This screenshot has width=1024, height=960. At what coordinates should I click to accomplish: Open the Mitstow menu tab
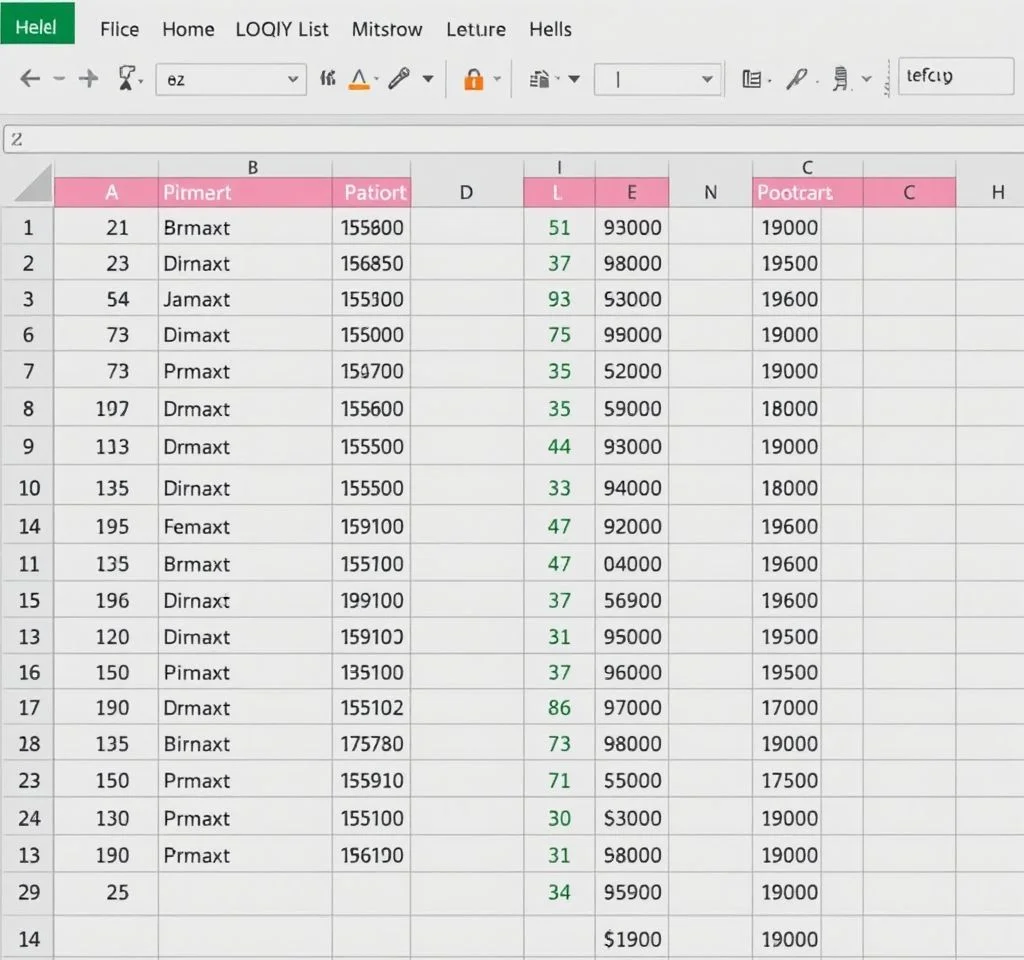coord(387,29)
